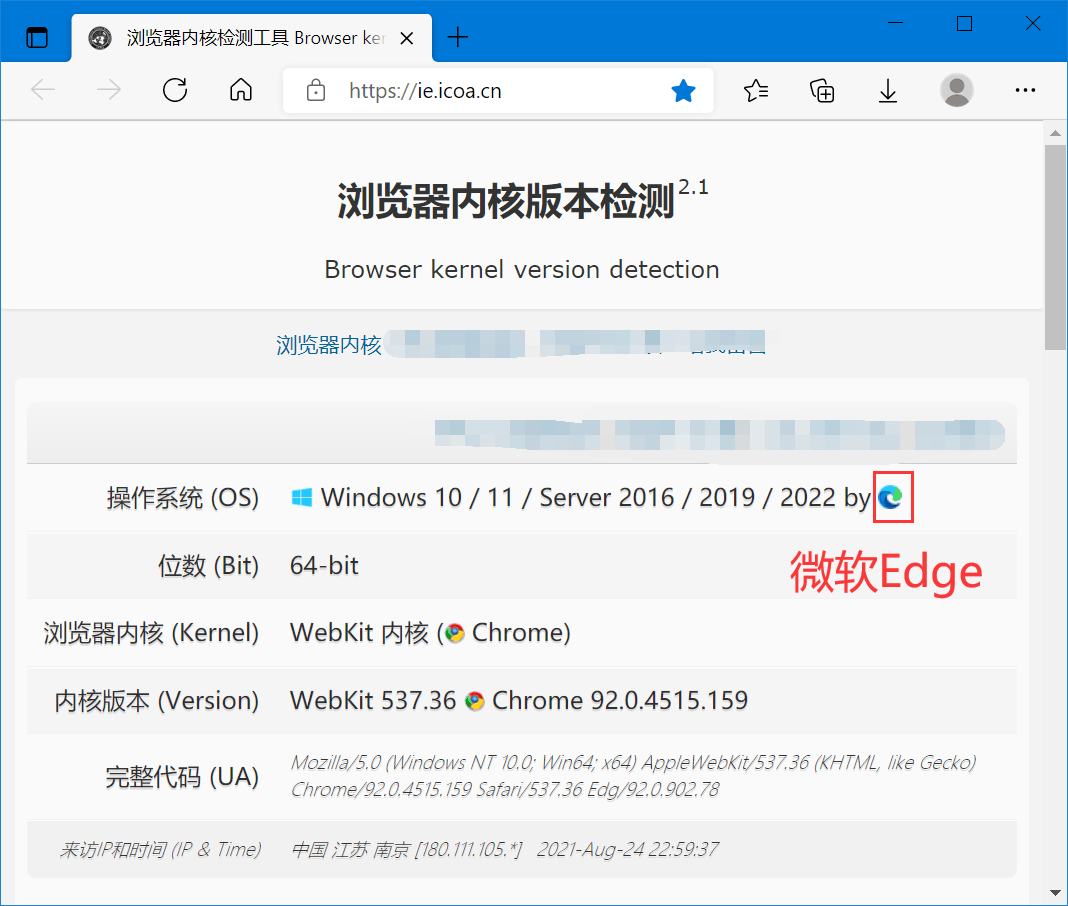Click the 内核版本 (Version) label
This screenshot has height=906, width=1068.
[157, 701]
